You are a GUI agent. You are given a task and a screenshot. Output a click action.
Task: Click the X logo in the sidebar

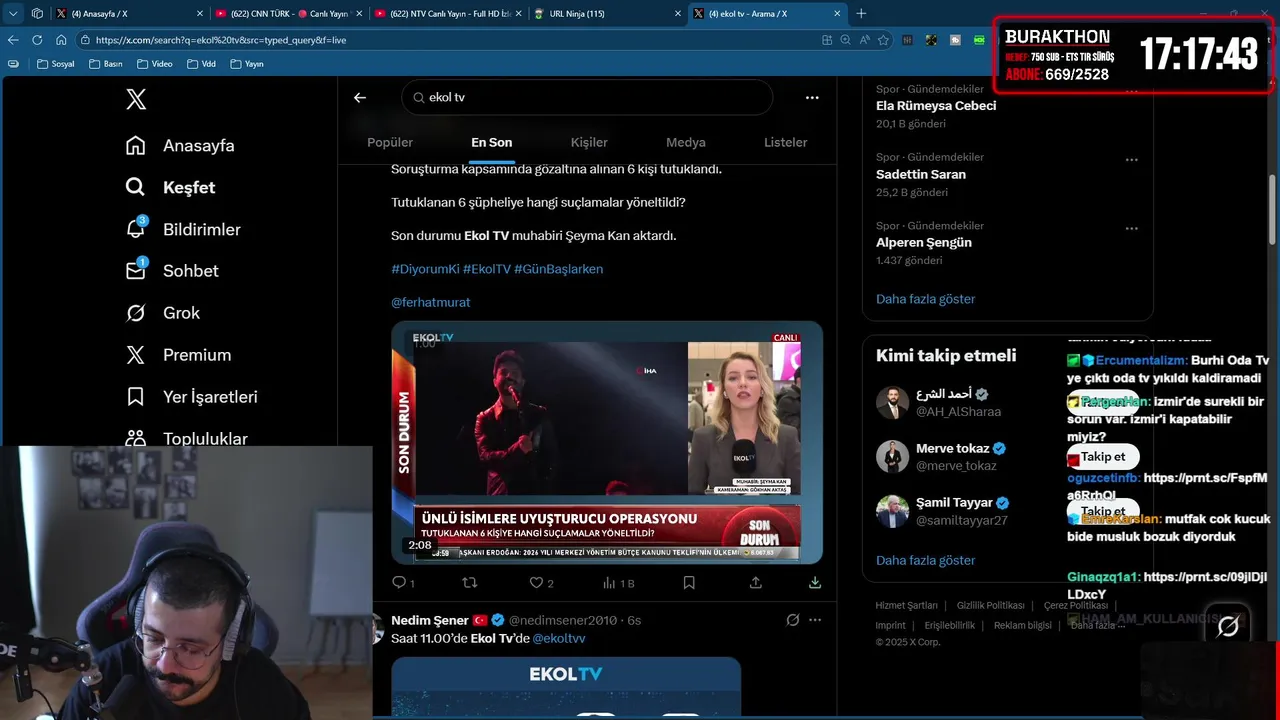(136, 99)
